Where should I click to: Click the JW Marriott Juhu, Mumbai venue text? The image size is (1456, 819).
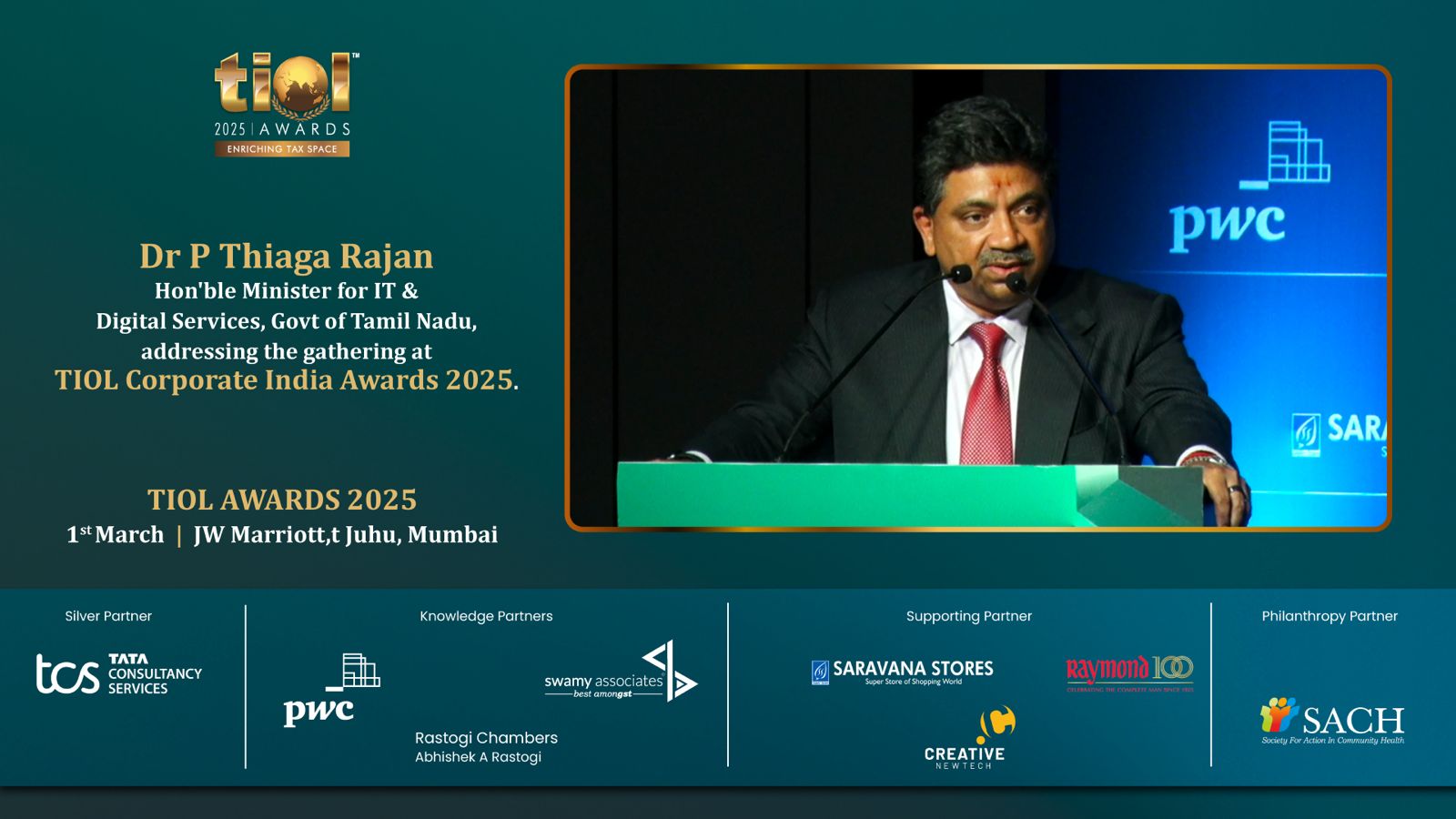345,535
